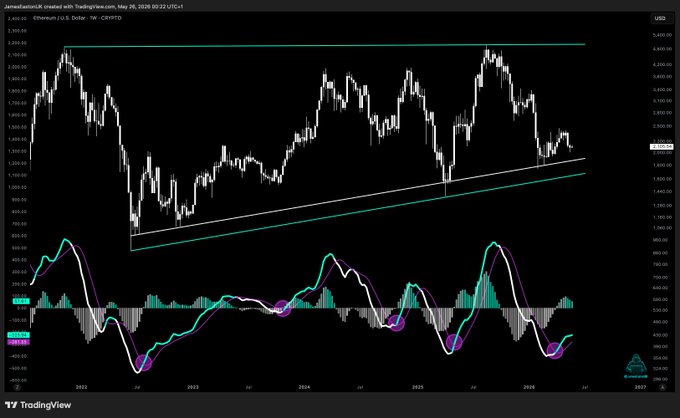This screenshot has height=418, width=680.
Task: Select the lowest purple crossover circle after 2022
Action: tap(144, 362)
